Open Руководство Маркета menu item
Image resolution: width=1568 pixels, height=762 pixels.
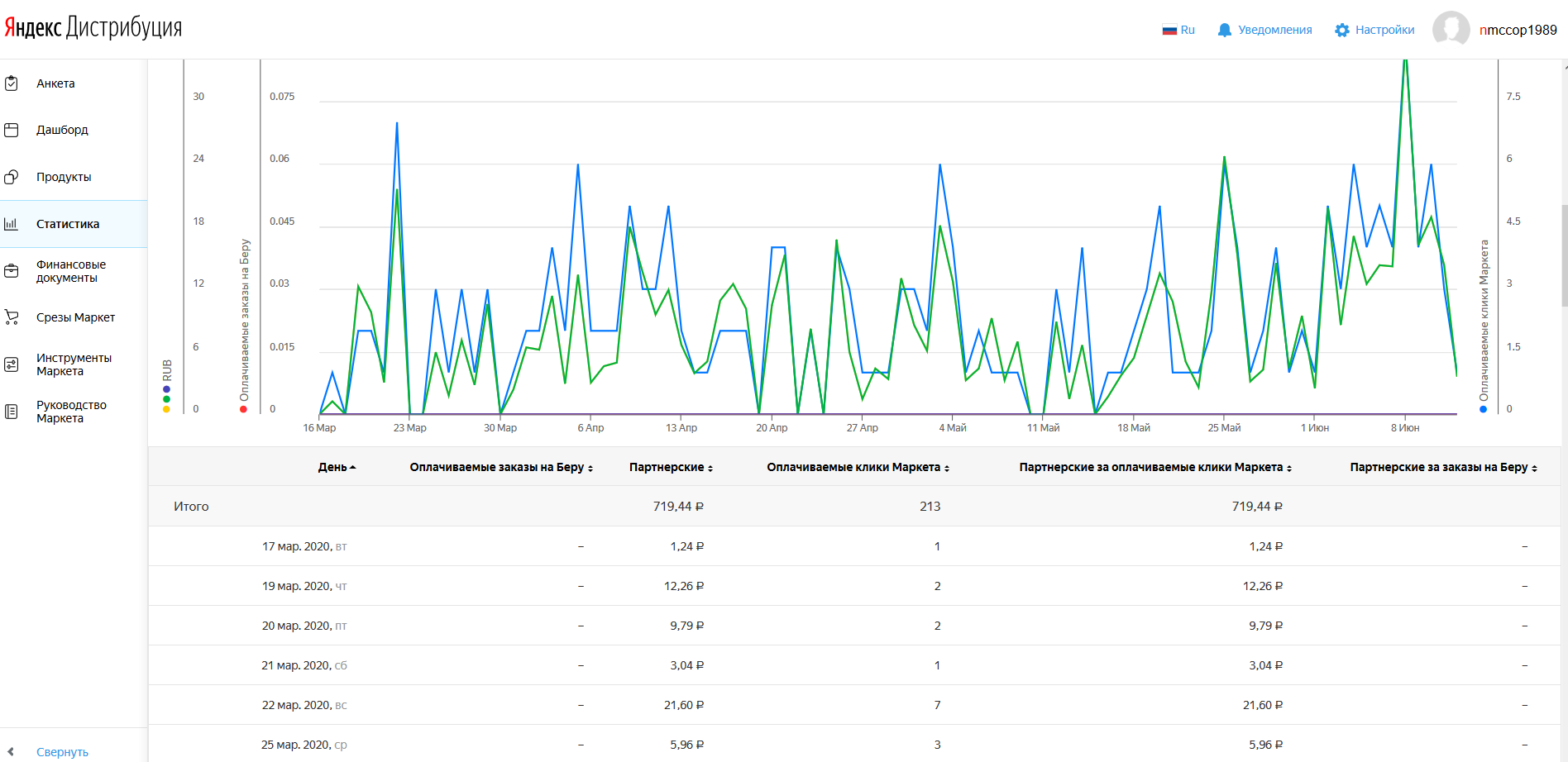71,412
